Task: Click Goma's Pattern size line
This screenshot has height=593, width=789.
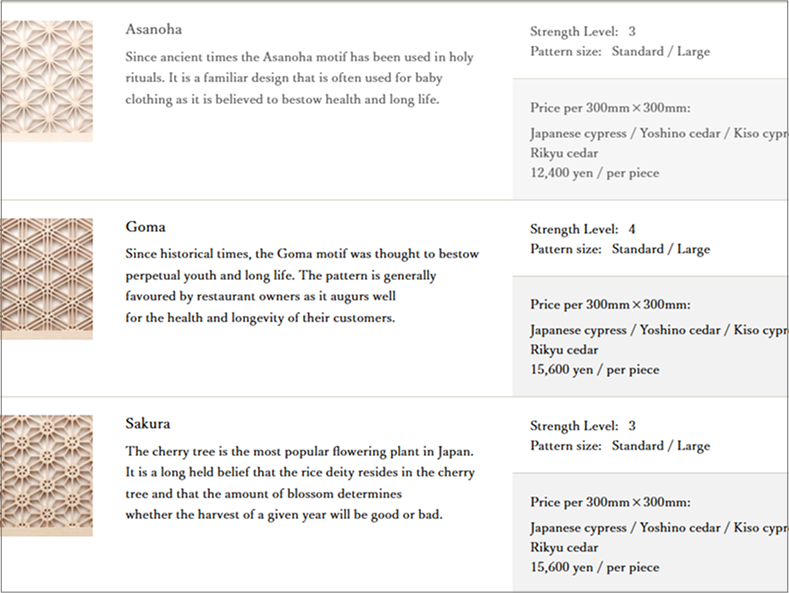Action: coord(620,249)
